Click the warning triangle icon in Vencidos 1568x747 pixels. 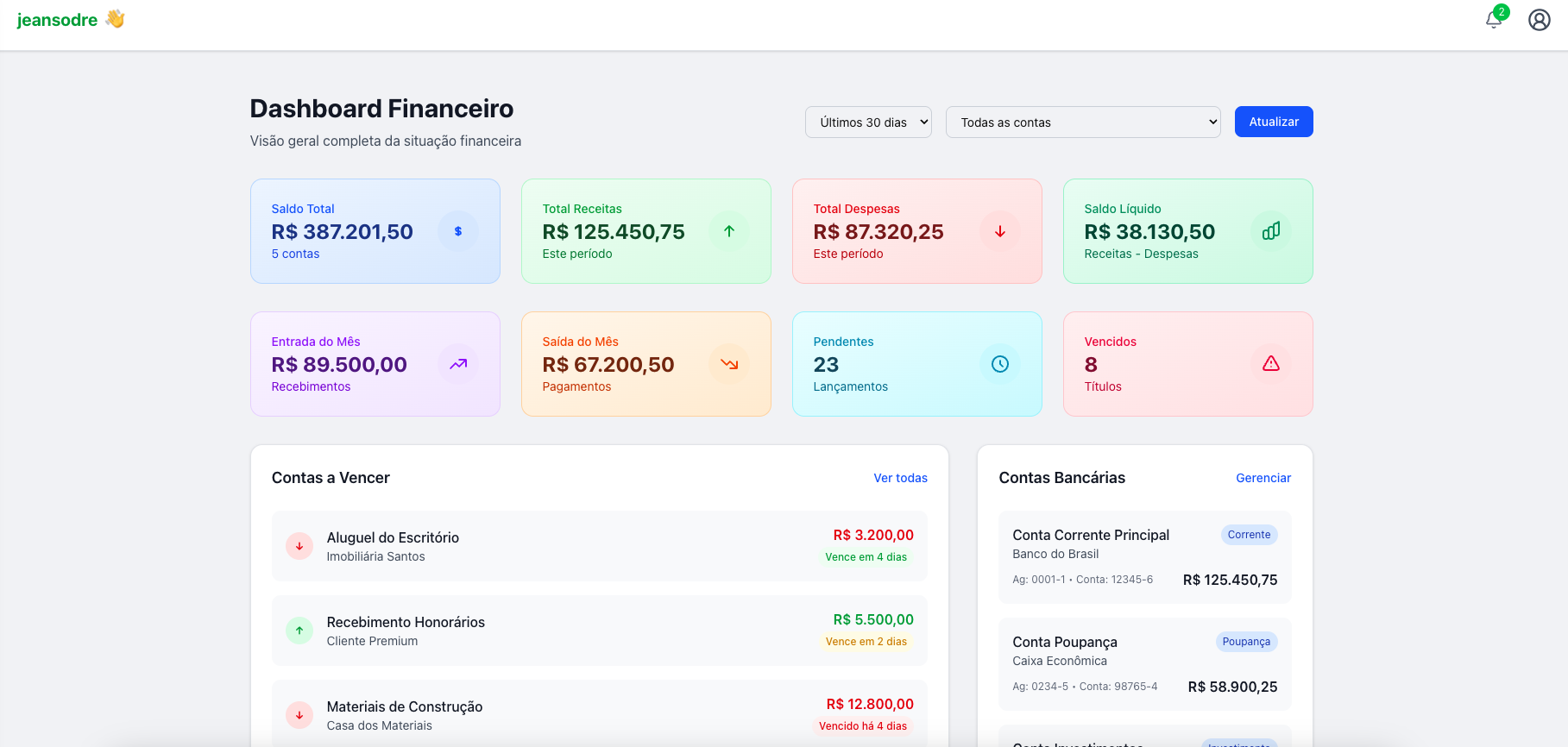(1270, 364)
